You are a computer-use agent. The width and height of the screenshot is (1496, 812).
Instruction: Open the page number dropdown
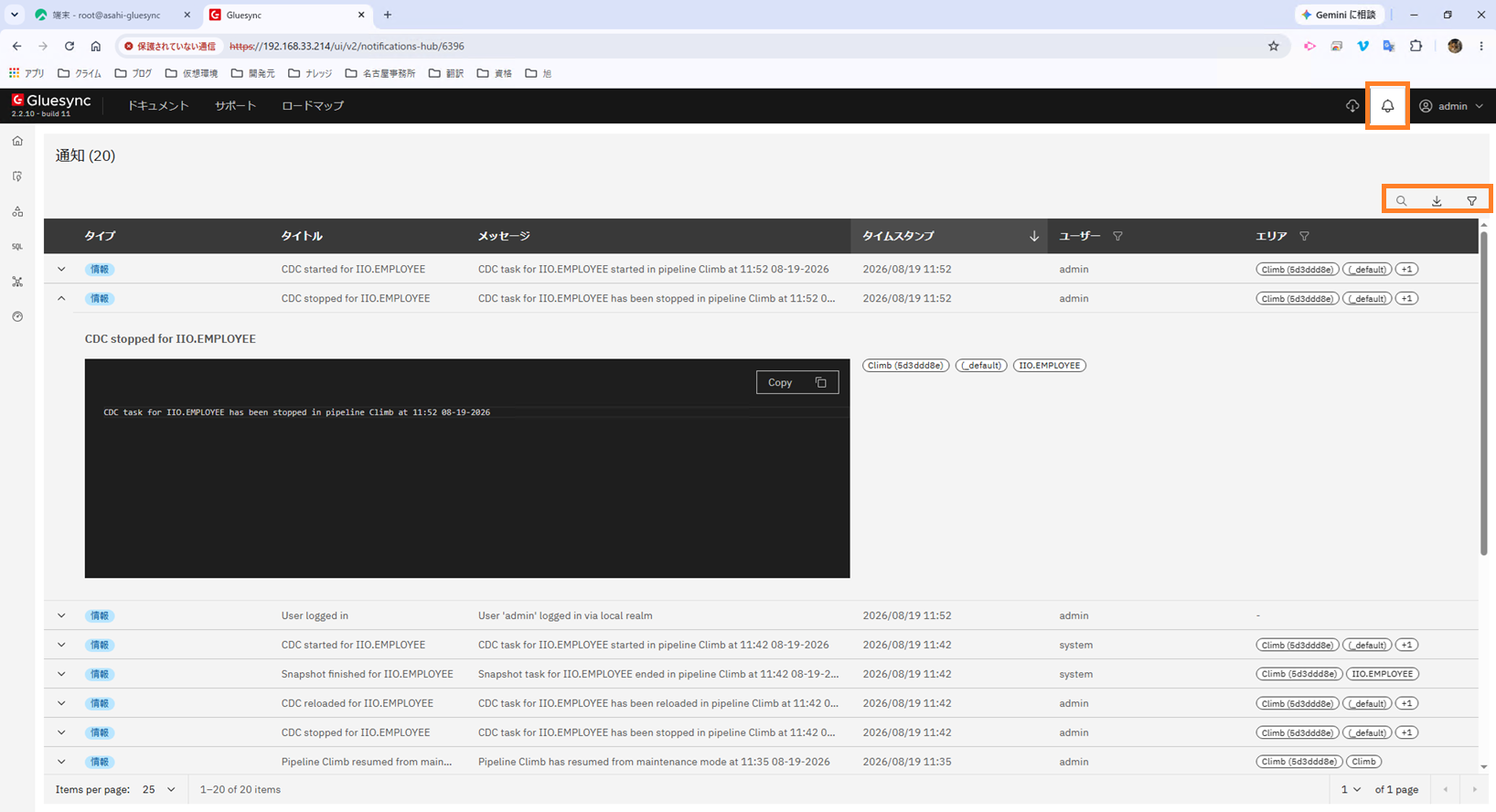coord(1351,789)
